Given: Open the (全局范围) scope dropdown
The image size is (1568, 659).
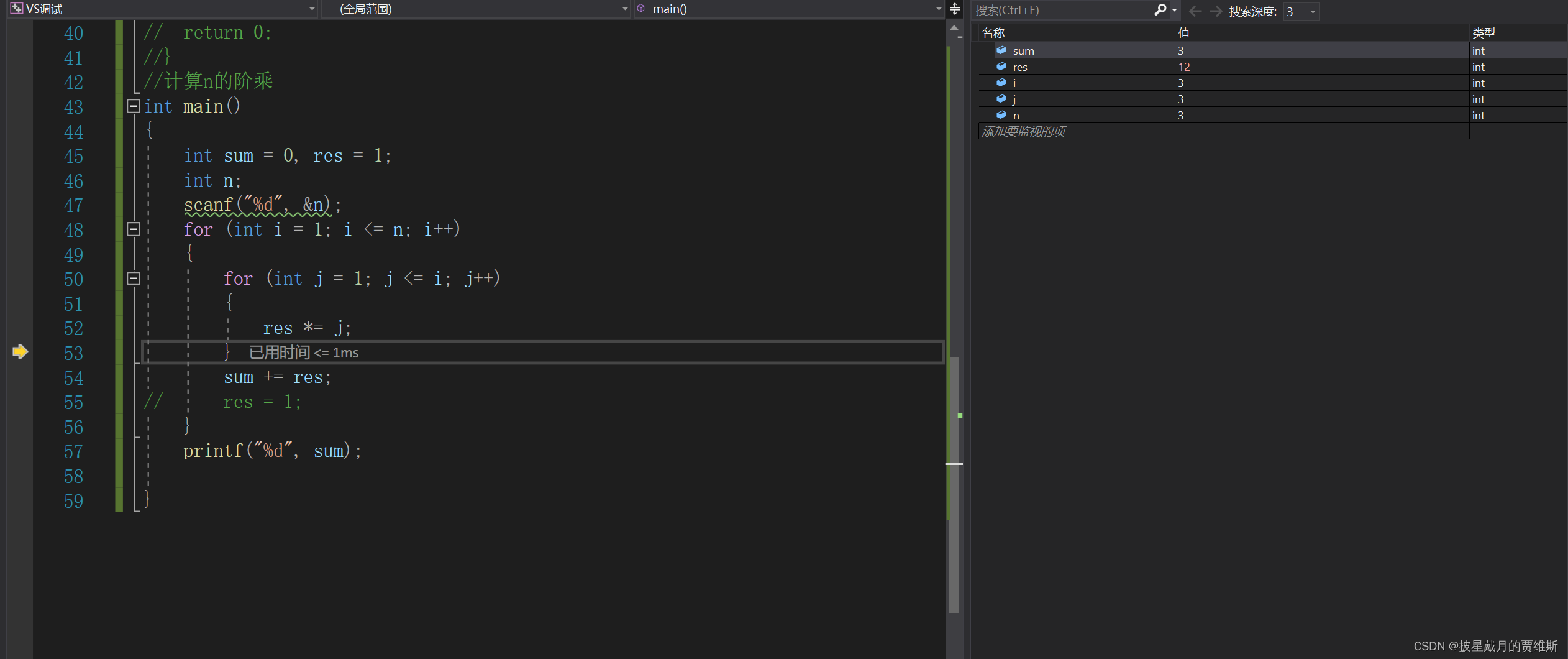Looking at the screenshot, I should coord(476,9).
